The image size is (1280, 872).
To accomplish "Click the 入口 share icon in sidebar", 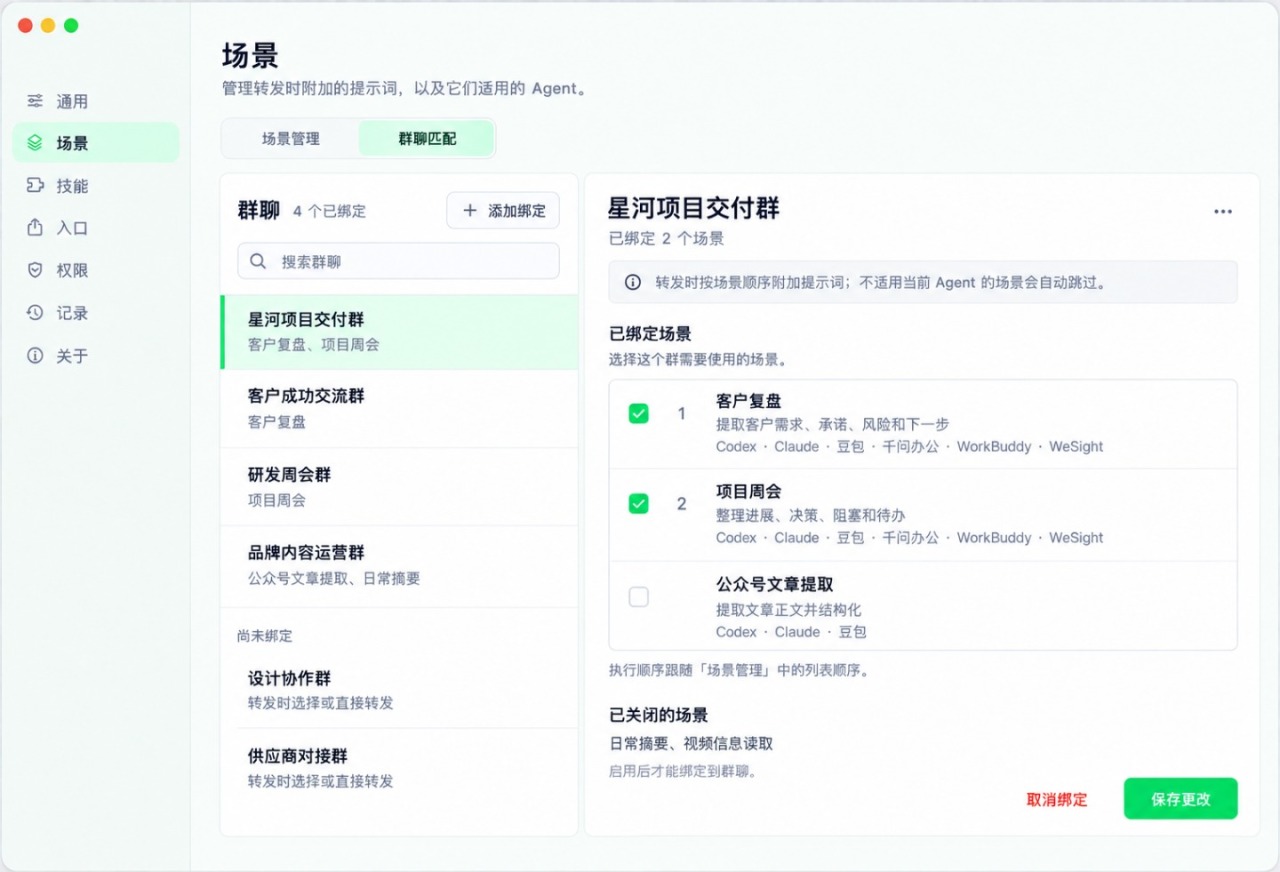I will (35, 228).
